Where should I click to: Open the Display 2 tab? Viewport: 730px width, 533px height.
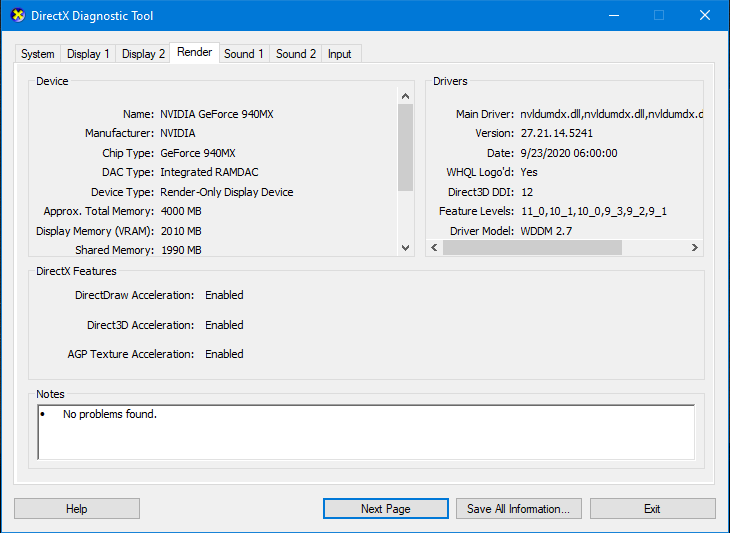click(143, 54)
